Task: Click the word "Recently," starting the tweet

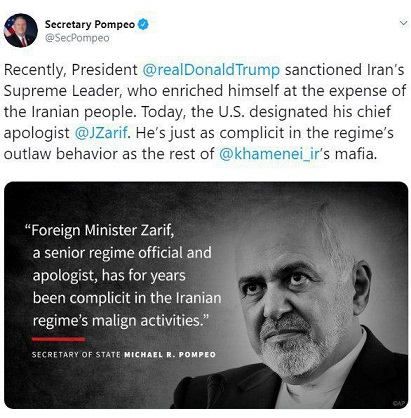Action: coord(35,70)
